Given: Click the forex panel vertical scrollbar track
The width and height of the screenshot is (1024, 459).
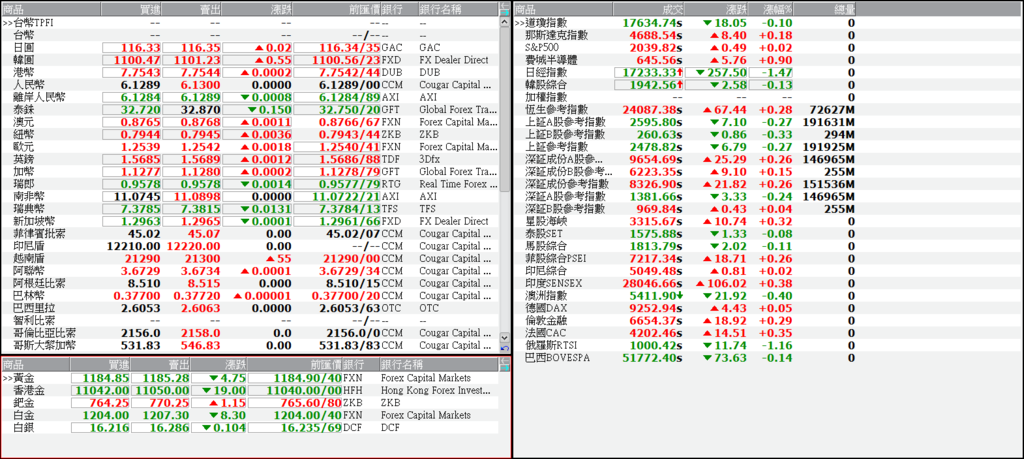Looking at the screenshot, I should pos(504,179).
